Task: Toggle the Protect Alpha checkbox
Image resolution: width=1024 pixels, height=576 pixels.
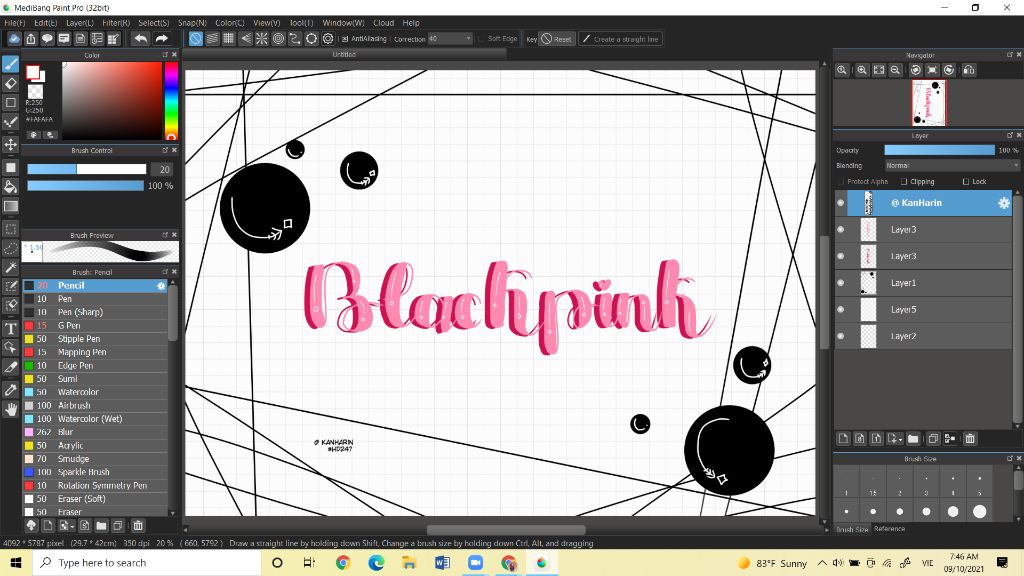Action: click(841, 182)
